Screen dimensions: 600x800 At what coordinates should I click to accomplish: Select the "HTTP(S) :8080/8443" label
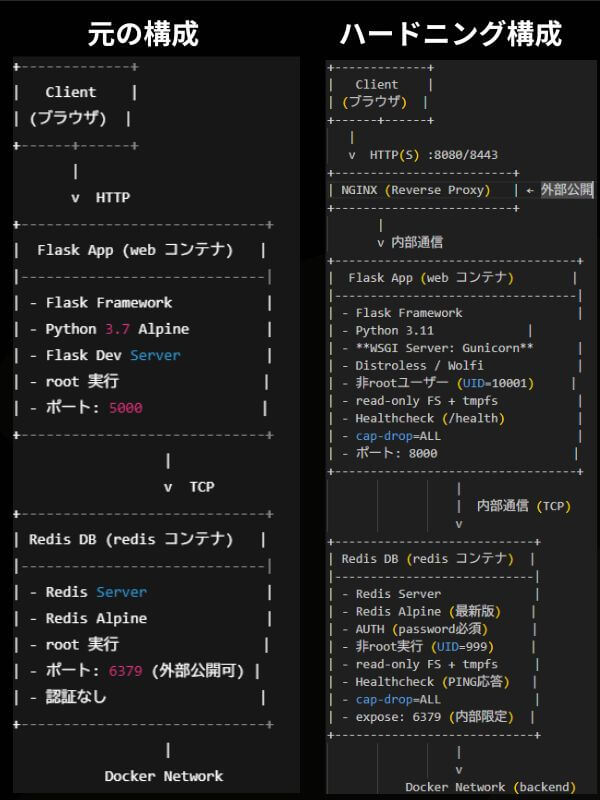(434, 155)
